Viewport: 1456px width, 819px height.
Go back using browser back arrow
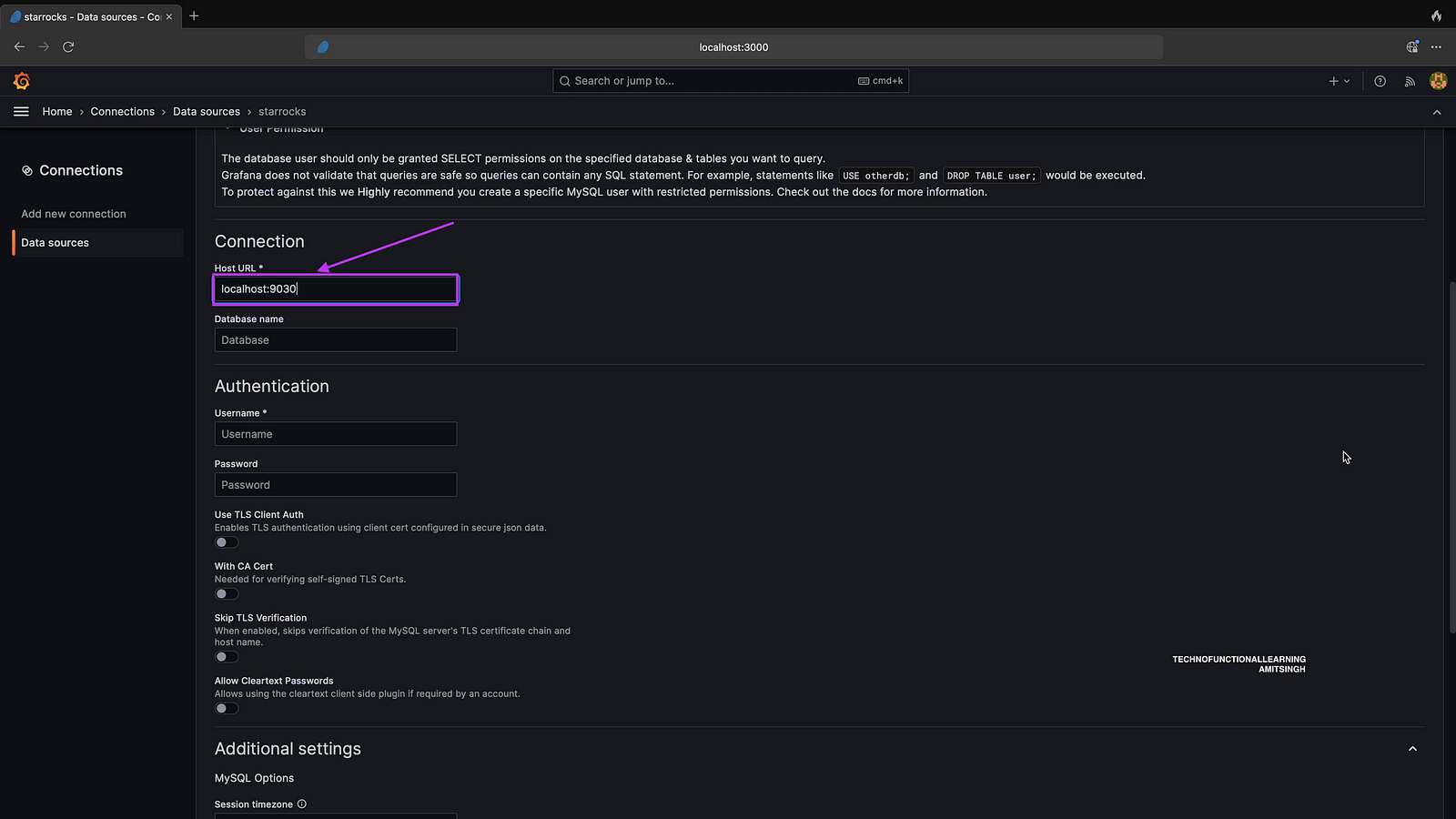(x=20, y=47)
